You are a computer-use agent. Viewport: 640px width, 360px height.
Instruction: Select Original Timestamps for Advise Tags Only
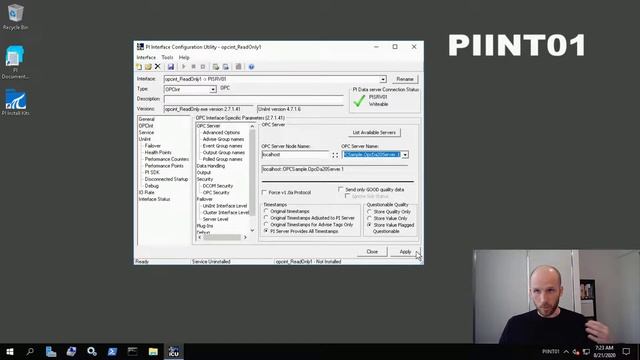click(266, 224)
